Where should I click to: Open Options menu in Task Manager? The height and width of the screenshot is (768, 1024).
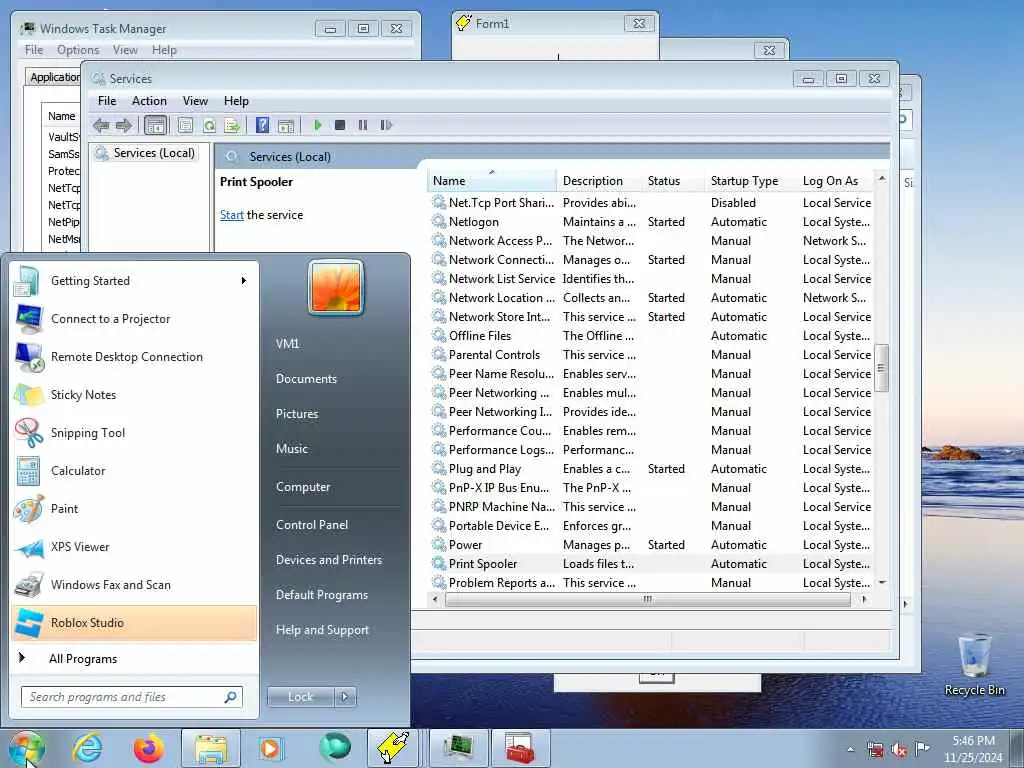78,50
